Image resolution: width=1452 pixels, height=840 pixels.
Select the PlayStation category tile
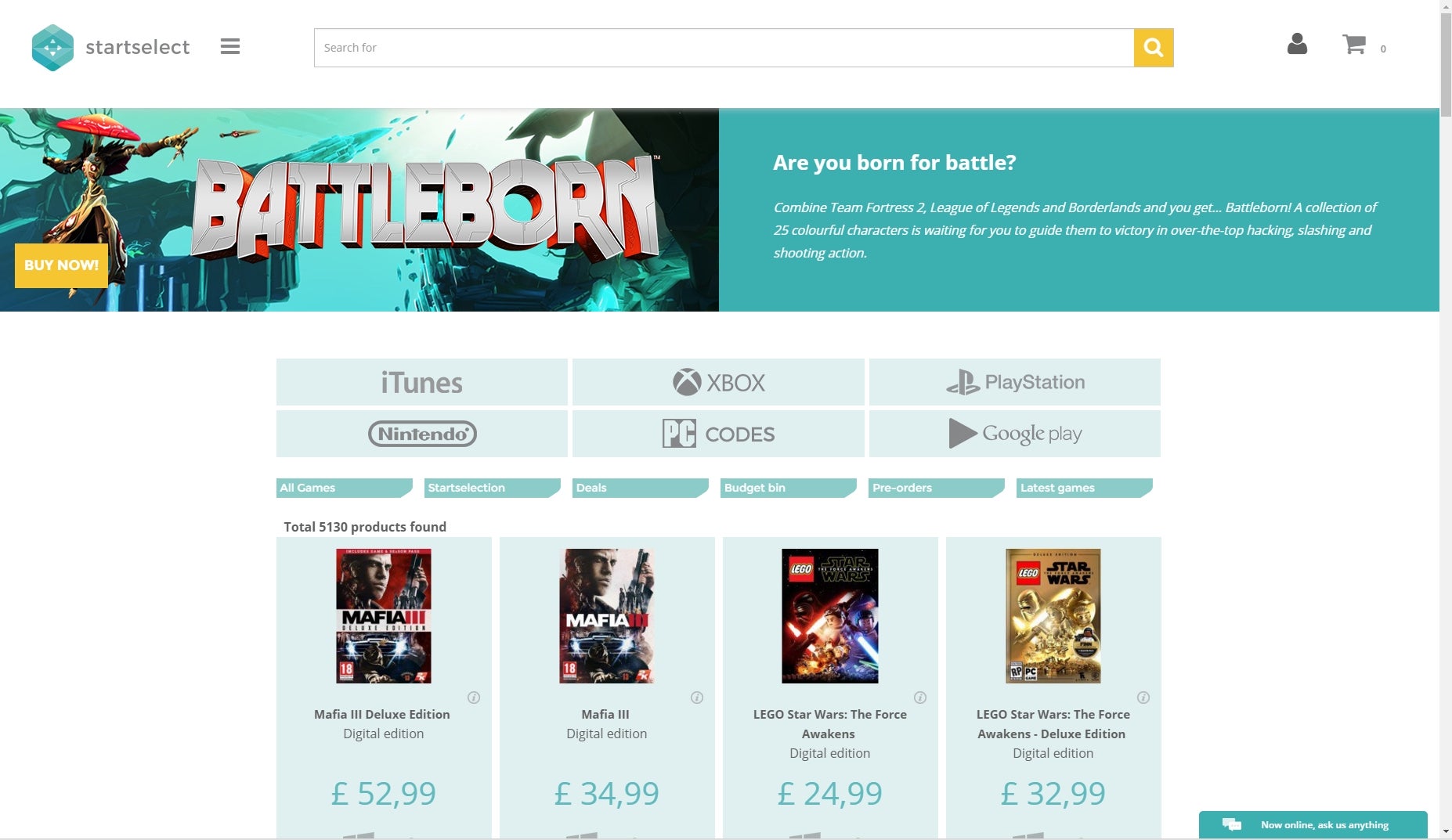pyautogui.click(x=1015, y=382)
